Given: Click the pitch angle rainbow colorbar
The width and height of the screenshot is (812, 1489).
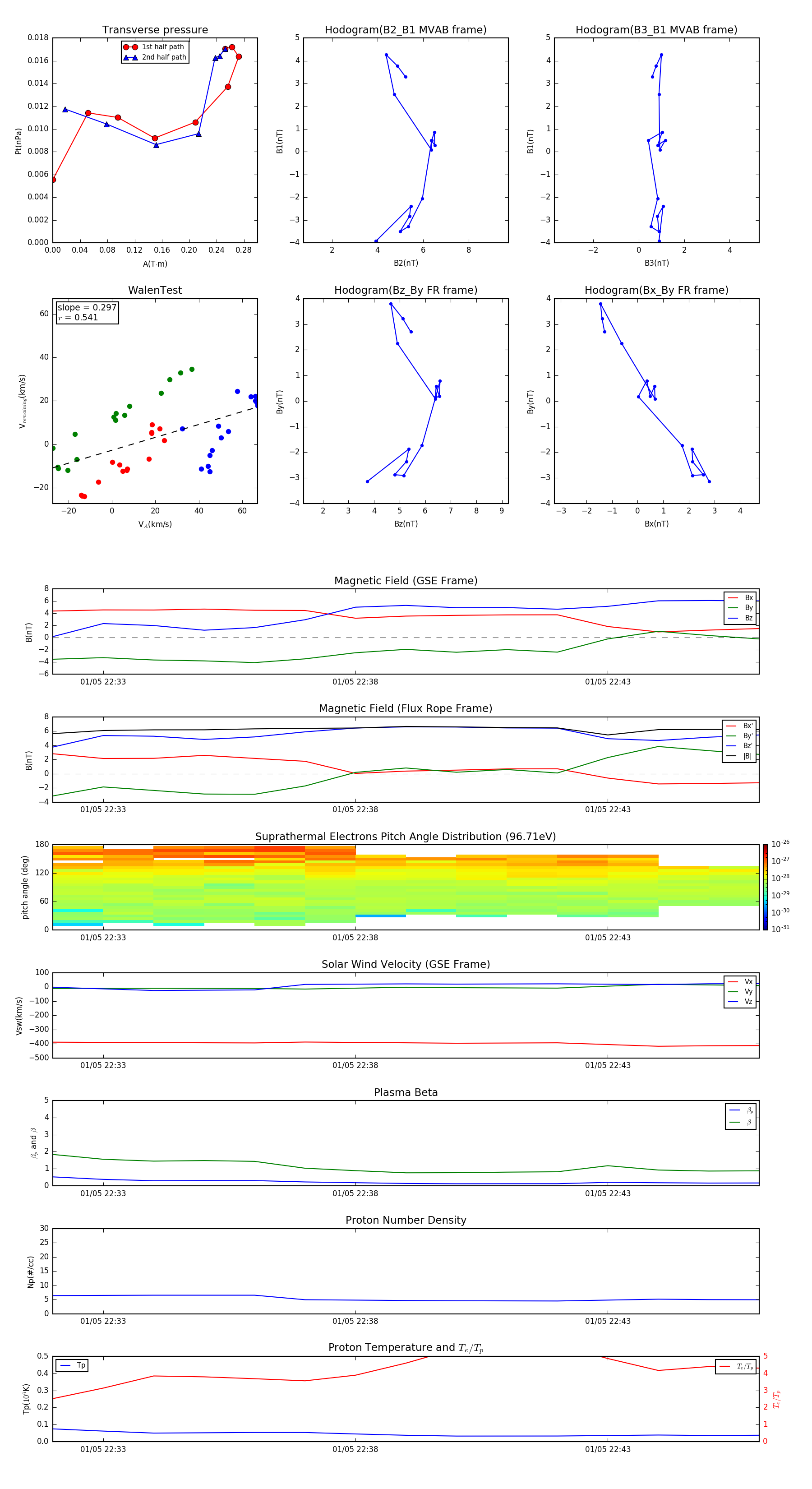Looking at the screenshot, I should [765, 887].
